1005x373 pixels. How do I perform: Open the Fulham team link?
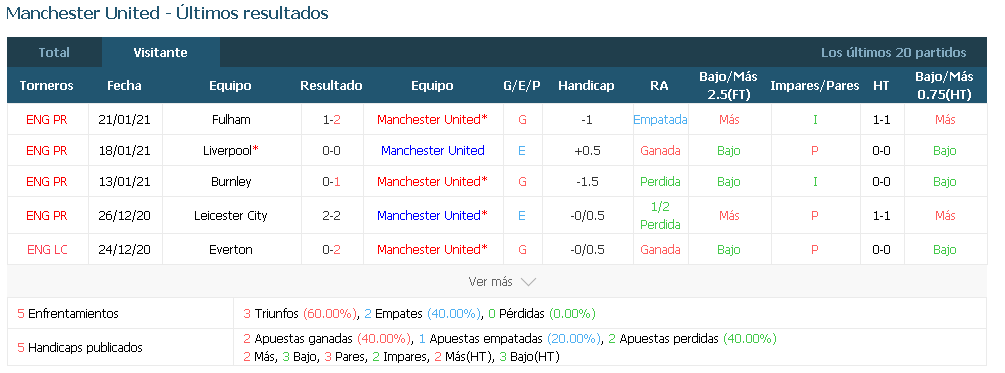tap(231, 119)
